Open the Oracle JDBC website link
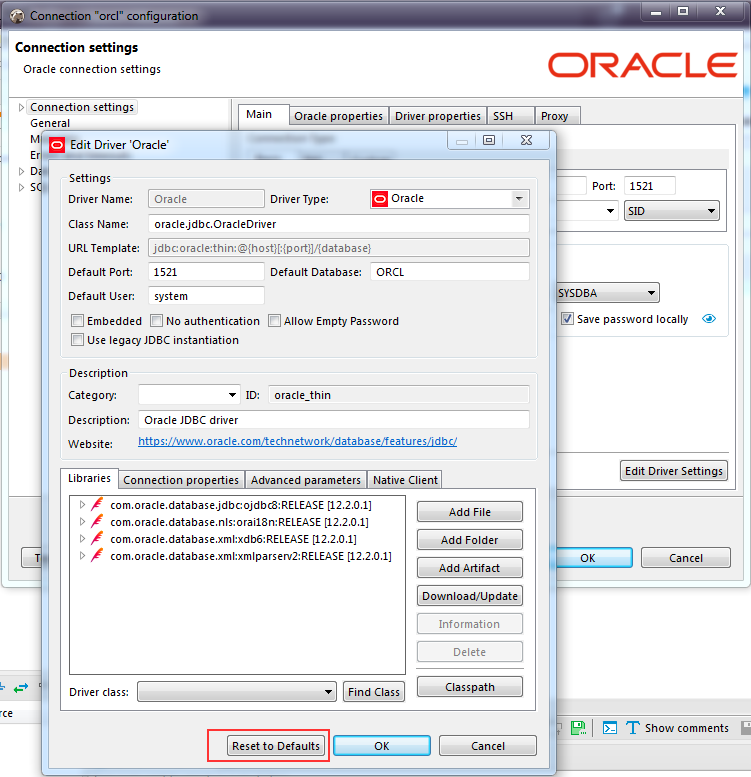 297,441
